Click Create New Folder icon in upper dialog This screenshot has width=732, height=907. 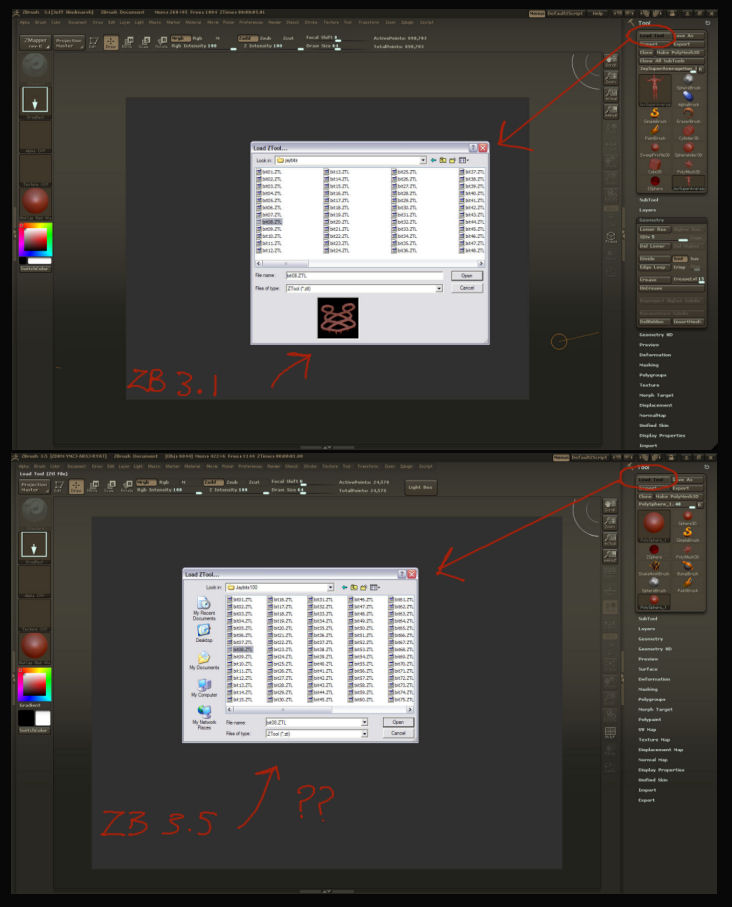coord(453,160)
